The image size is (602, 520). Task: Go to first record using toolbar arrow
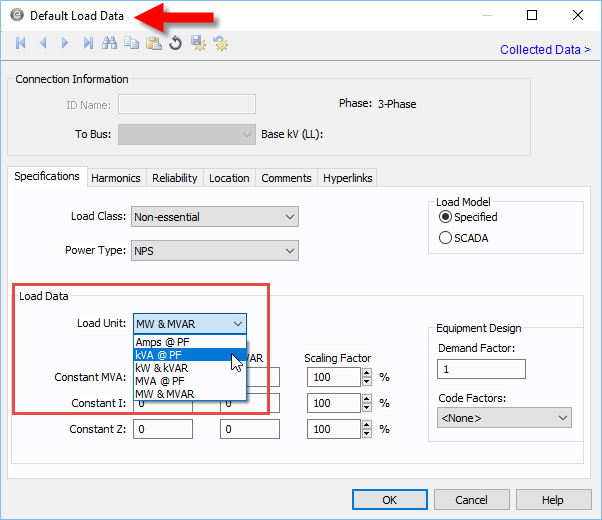[x=22, y=43]
